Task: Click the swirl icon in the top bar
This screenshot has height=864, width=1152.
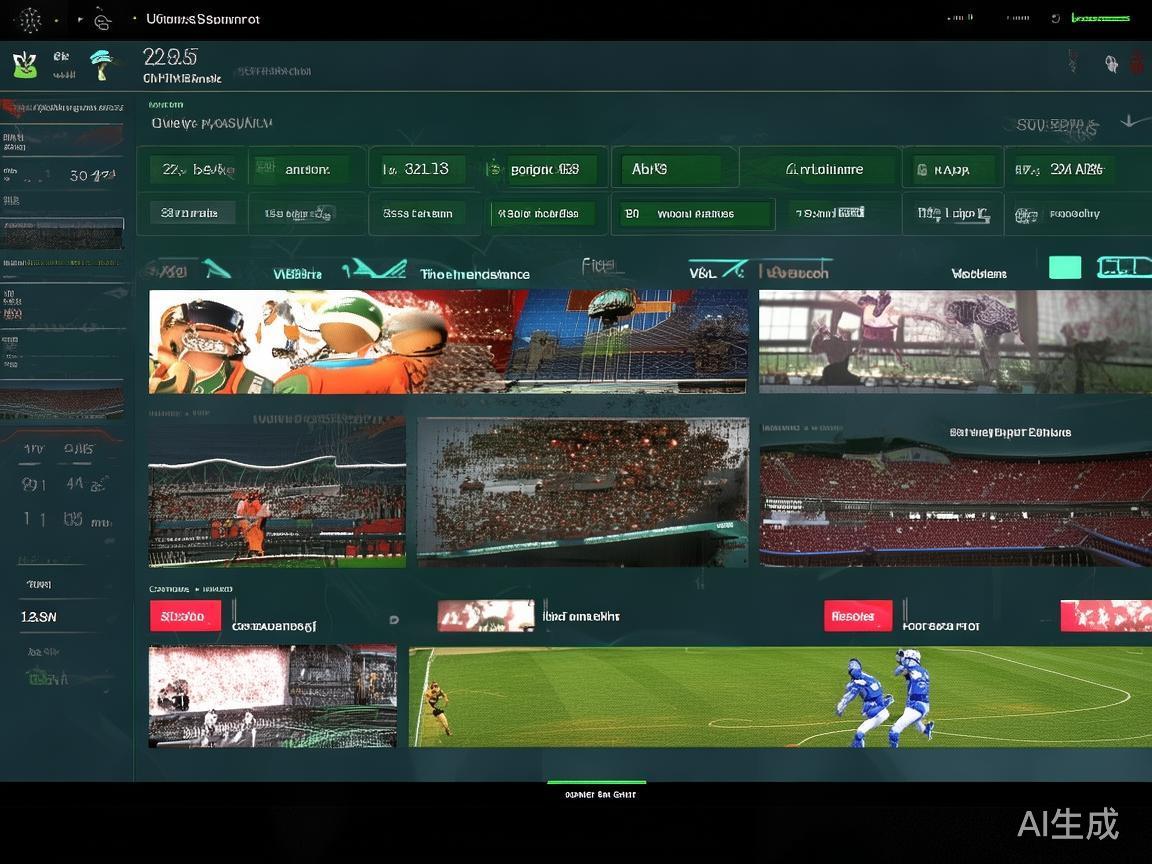Action: [101, 19]
